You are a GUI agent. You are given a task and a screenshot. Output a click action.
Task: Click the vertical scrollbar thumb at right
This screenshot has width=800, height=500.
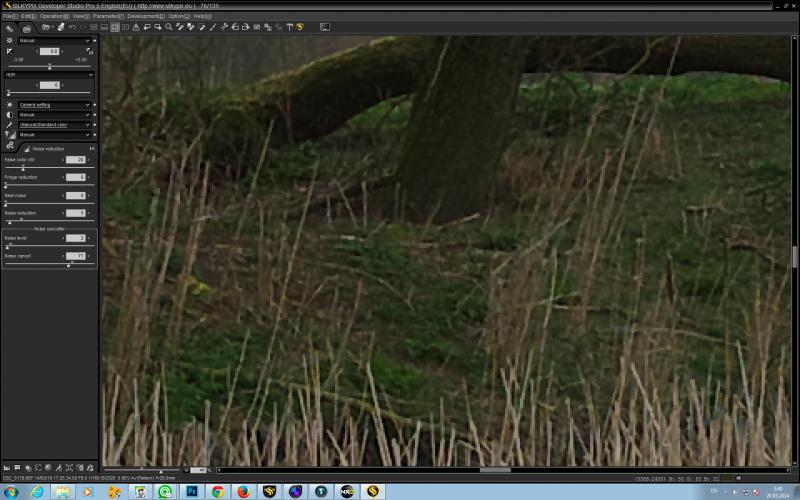coord(794,256)
